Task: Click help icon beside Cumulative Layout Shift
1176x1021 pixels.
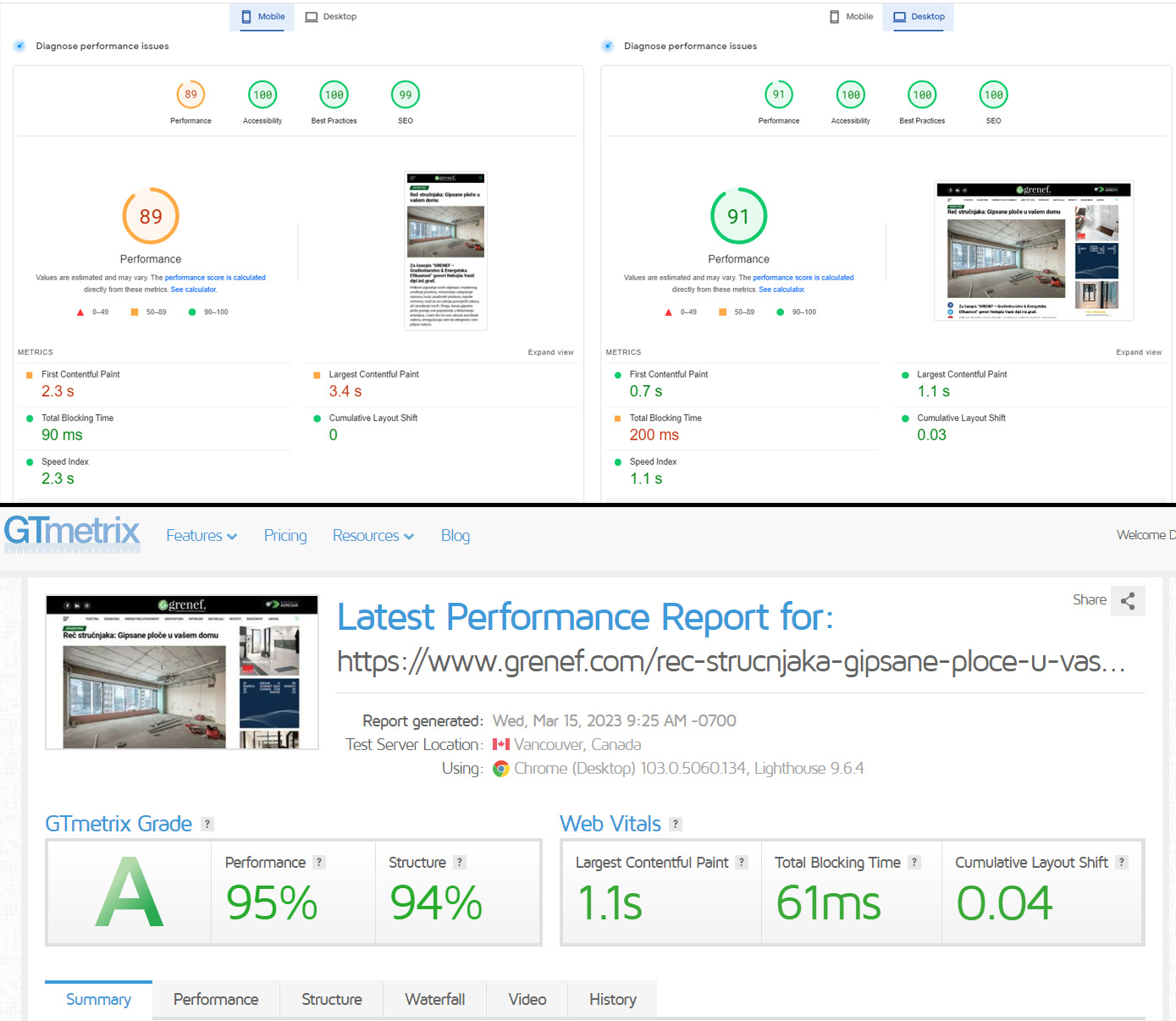Action: [1122, 862]
